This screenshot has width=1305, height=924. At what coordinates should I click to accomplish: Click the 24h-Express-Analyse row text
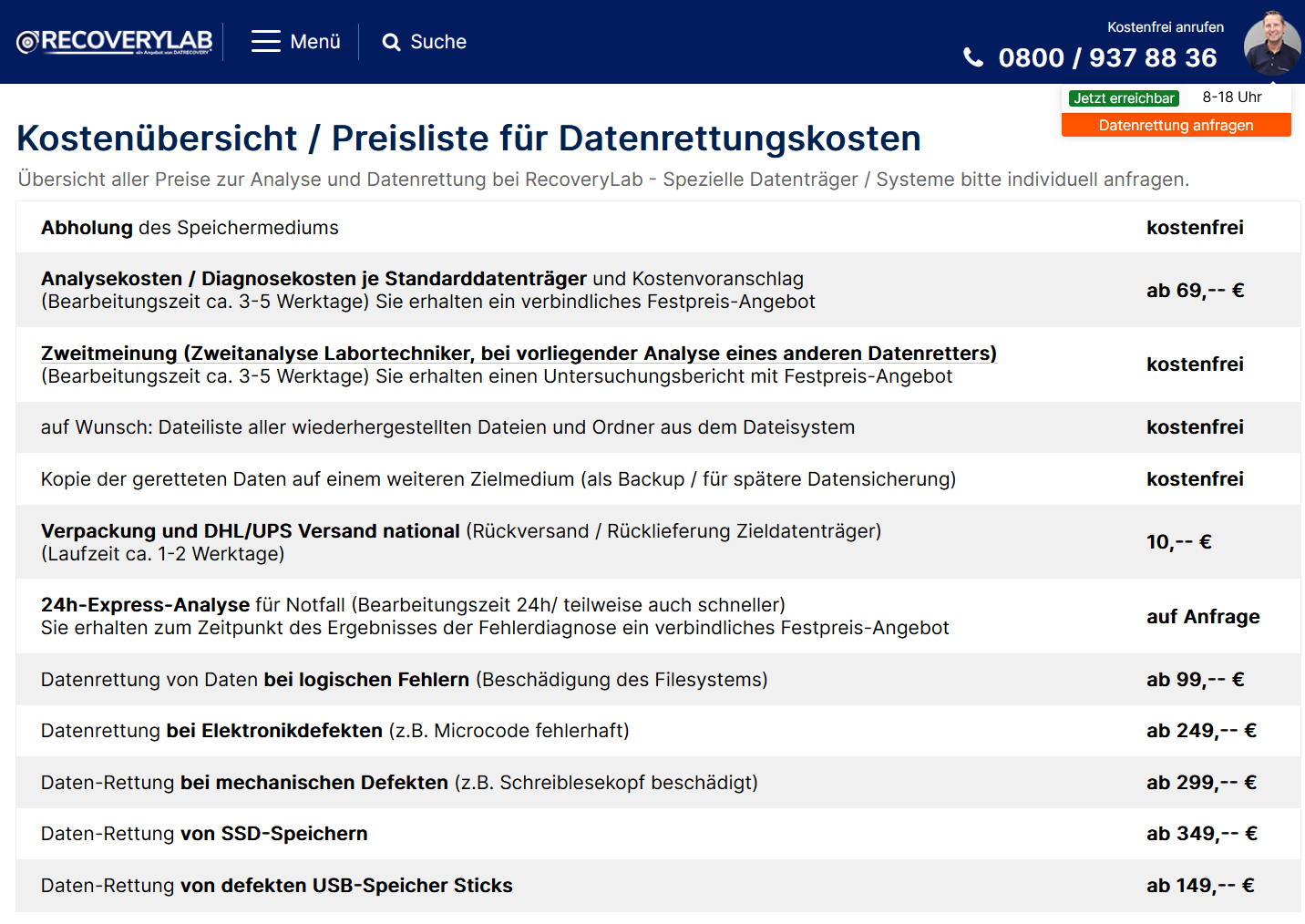coord(495,616)
